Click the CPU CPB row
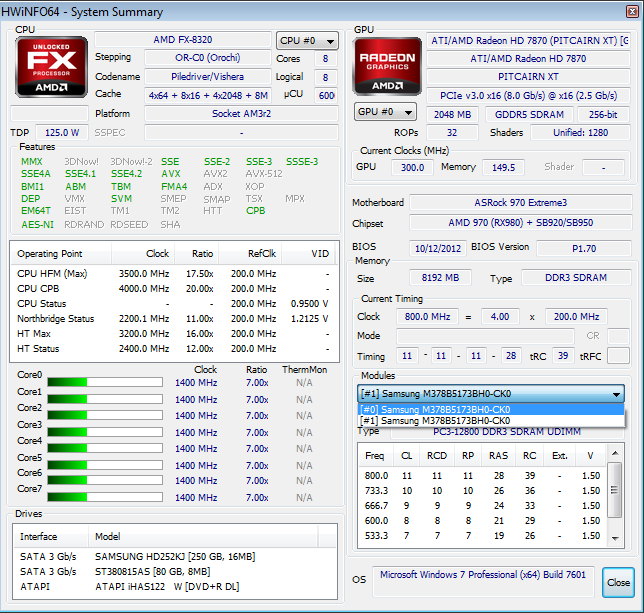The image size is (644, 613). tap(173, 289)
